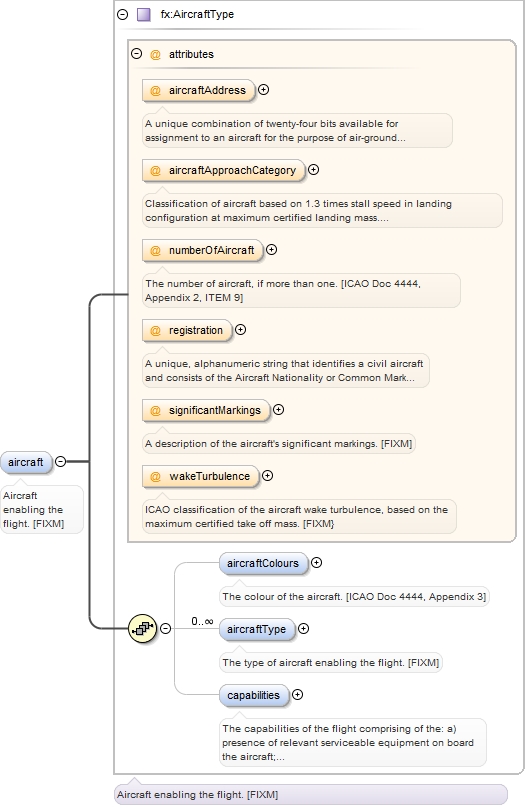This screenshot has height=808, width=526.
Task: Collapse the fx:AircraftType container
Action: pos(123,14)
